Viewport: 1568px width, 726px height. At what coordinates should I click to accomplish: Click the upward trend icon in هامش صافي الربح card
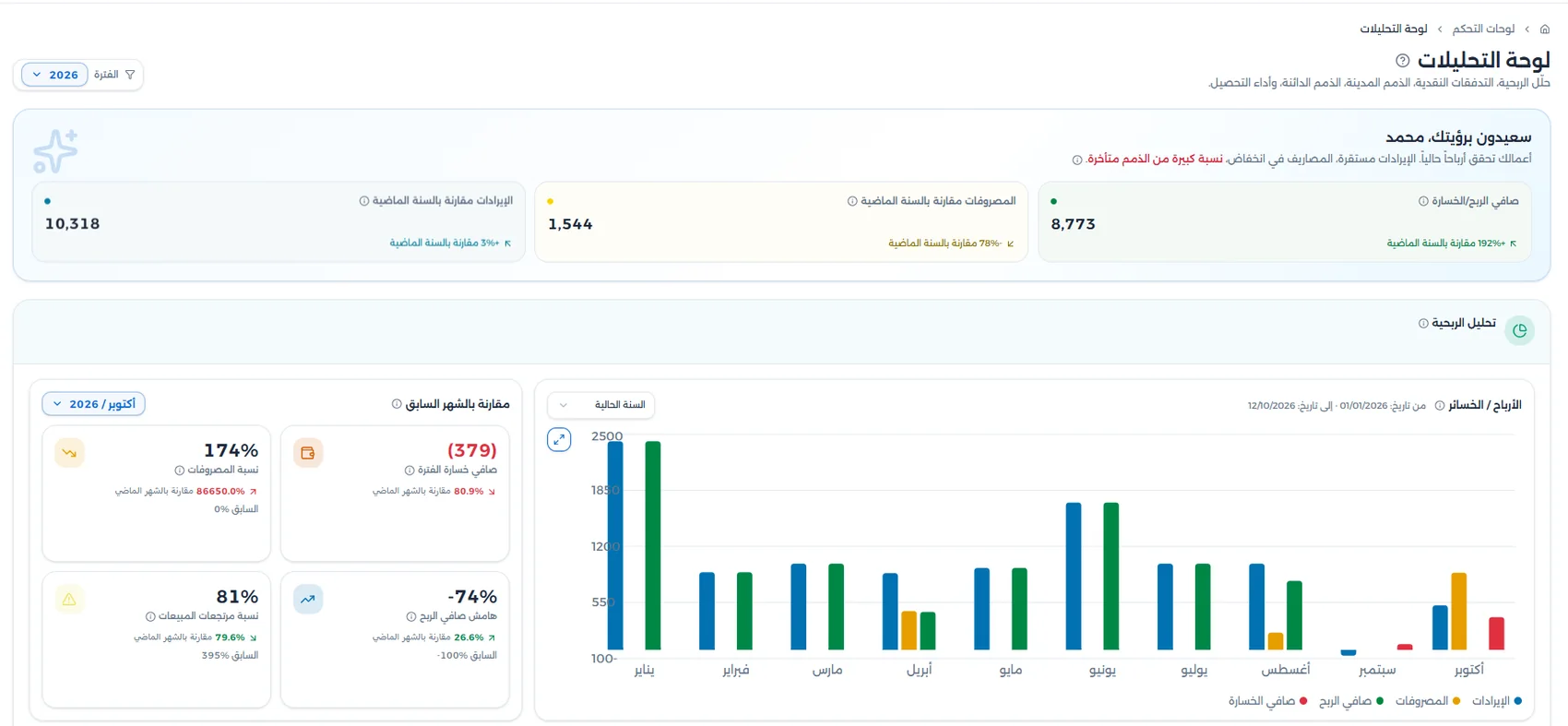[x=308, y=600]
